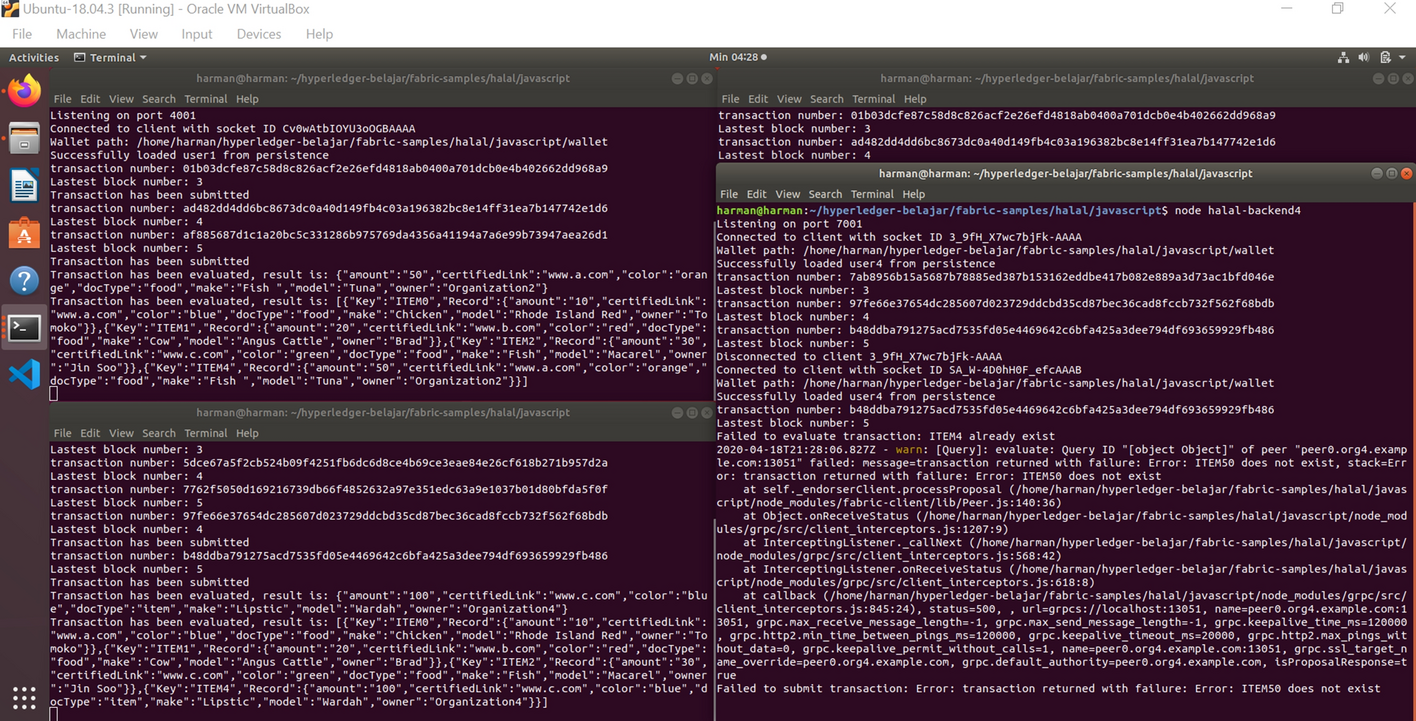Open File menu in front-right terminal
The image size is (1416, 721).
pyautogui.click(x=729, y=194)
